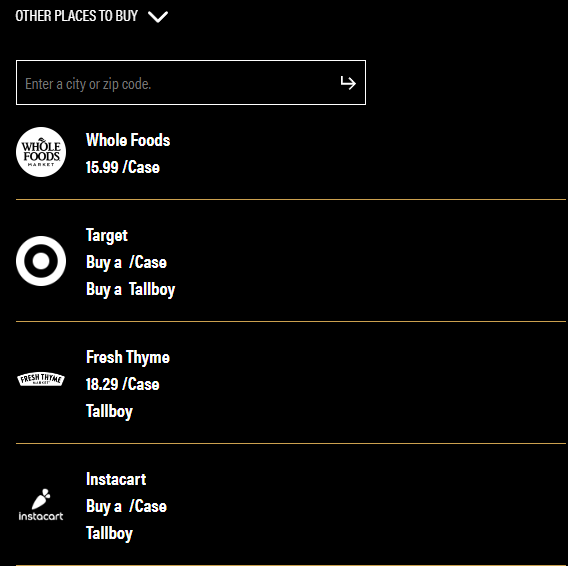568x566 pixels.
Task: Submit location with the arrow icon
Action: click(348, 83)
